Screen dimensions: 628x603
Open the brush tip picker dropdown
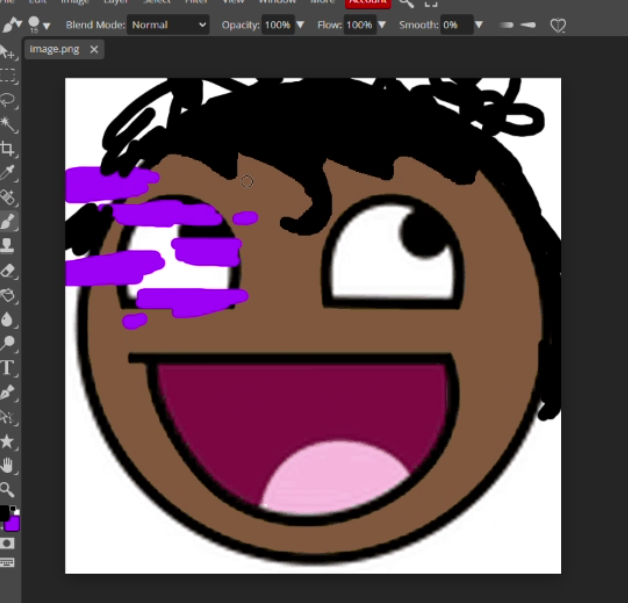click(x=39, y=25)
